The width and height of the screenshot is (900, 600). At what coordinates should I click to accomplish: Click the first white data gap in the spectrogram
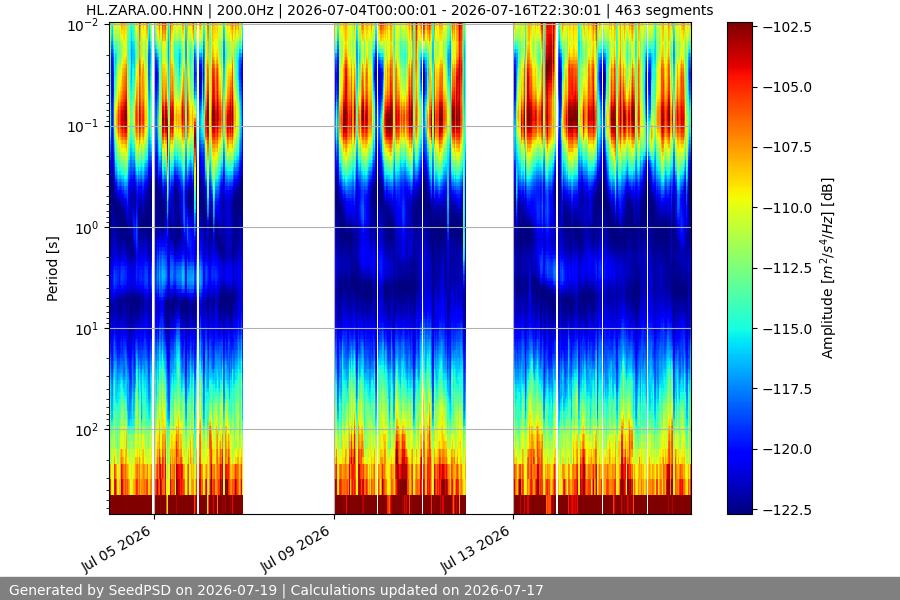tap(289, 269)
